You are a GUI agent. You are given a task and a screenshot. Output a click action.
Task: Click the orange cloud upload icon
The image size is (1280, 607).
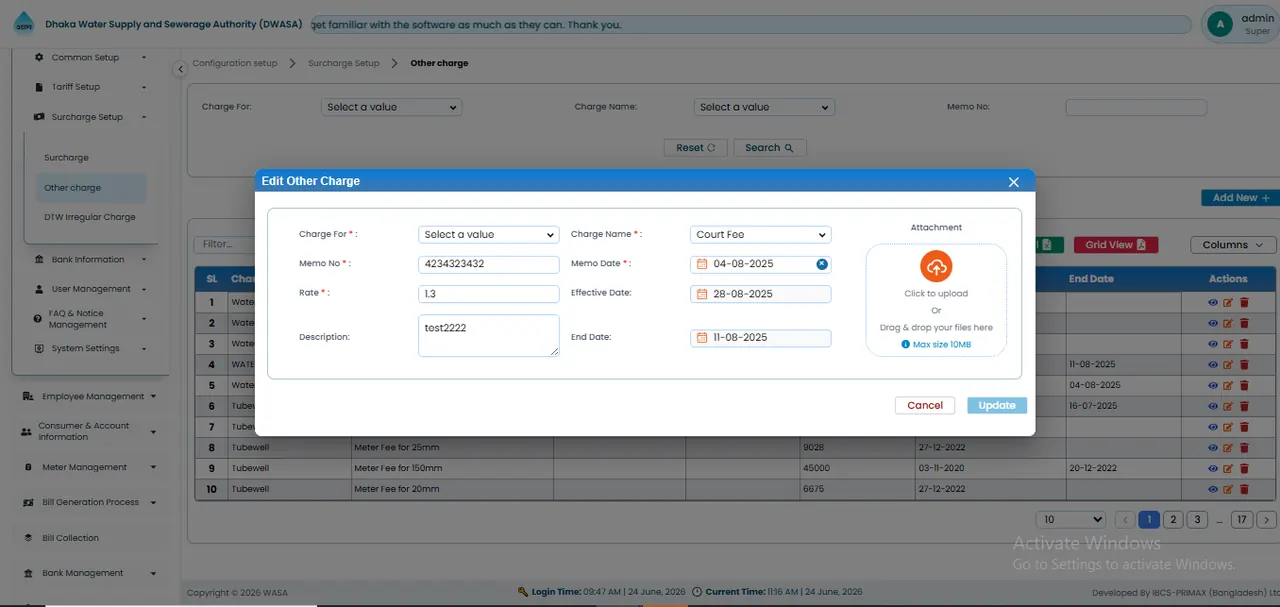936,267
